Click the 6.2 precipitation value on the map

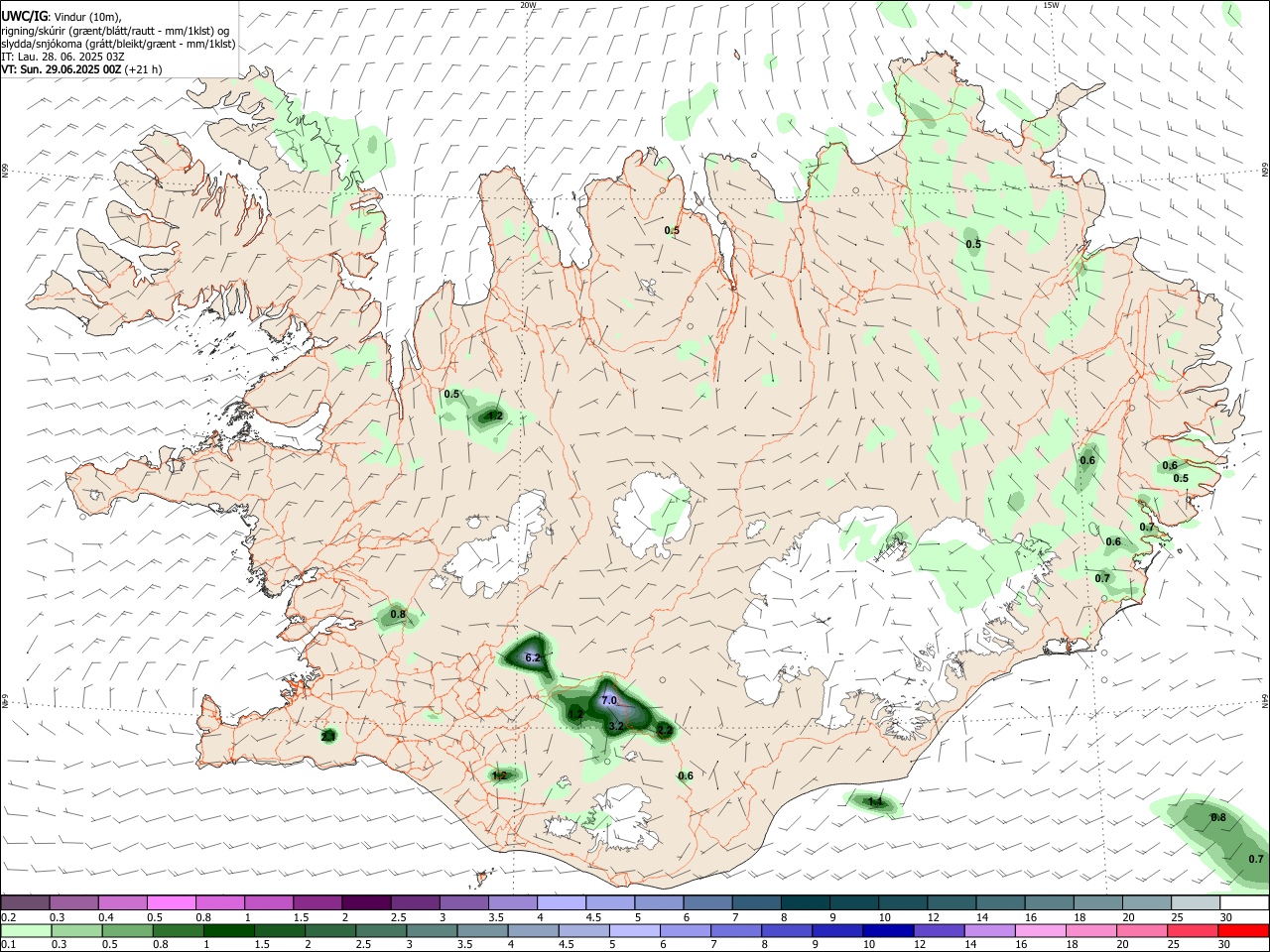tap(532, 657)
